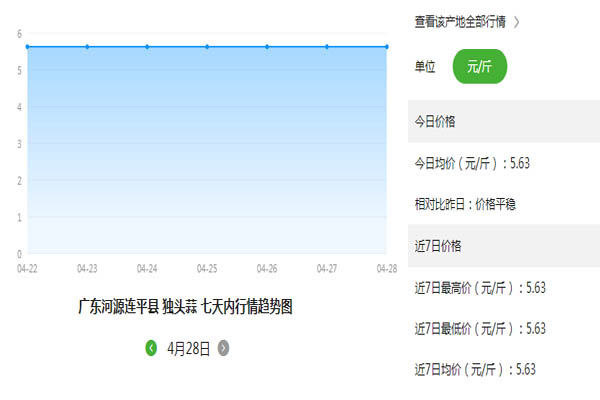Select the 04-24 data point on line
This screenshot has width=600, height=400.
(148, 46)
